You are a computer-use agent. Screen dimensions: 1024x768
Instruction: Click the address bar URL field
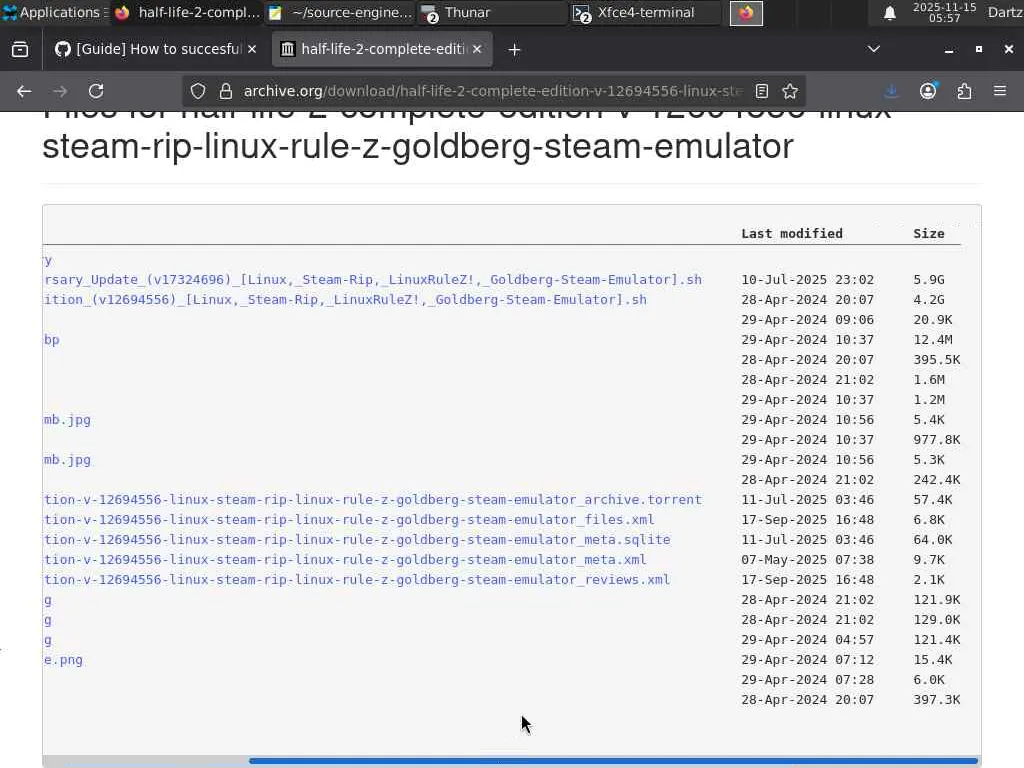pos(492,91)
